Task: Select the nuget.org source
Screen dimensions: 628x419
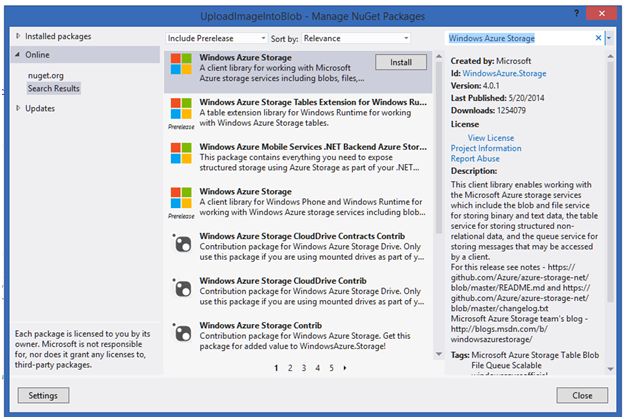Action: pos(46,75)
